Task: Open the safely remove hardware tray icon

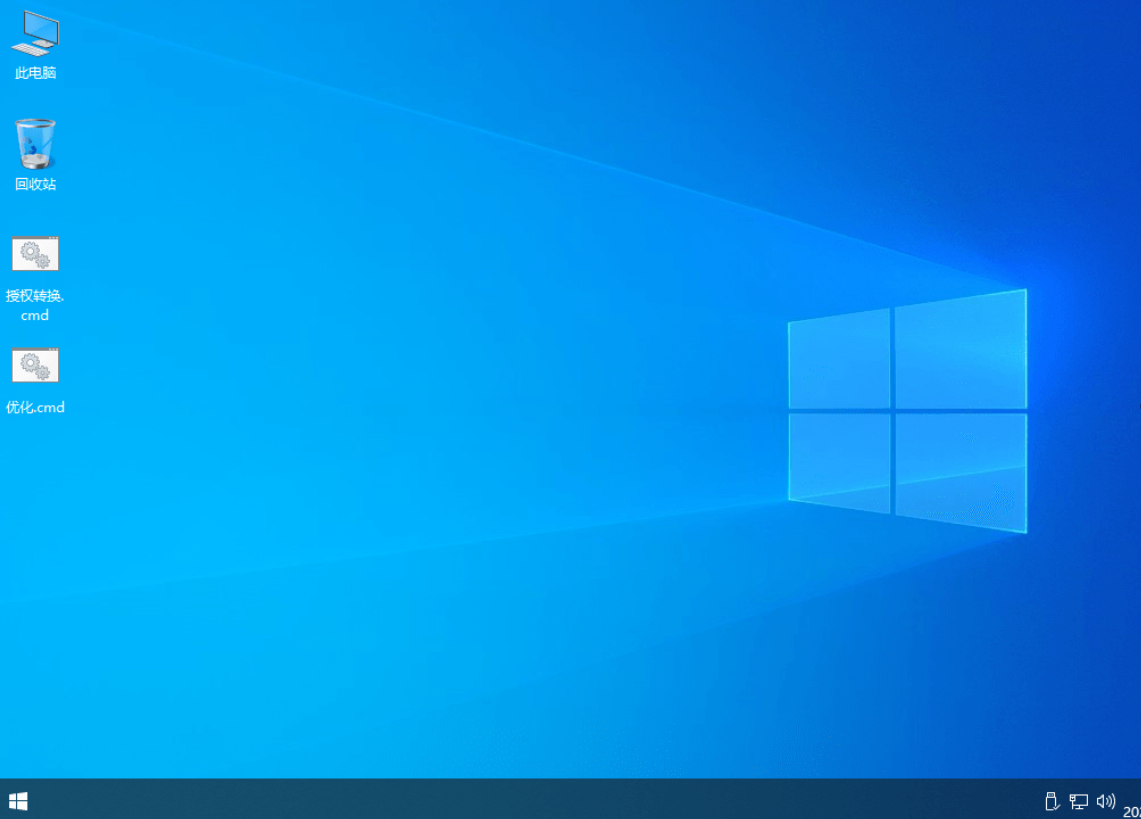Action: [1051, 801]
